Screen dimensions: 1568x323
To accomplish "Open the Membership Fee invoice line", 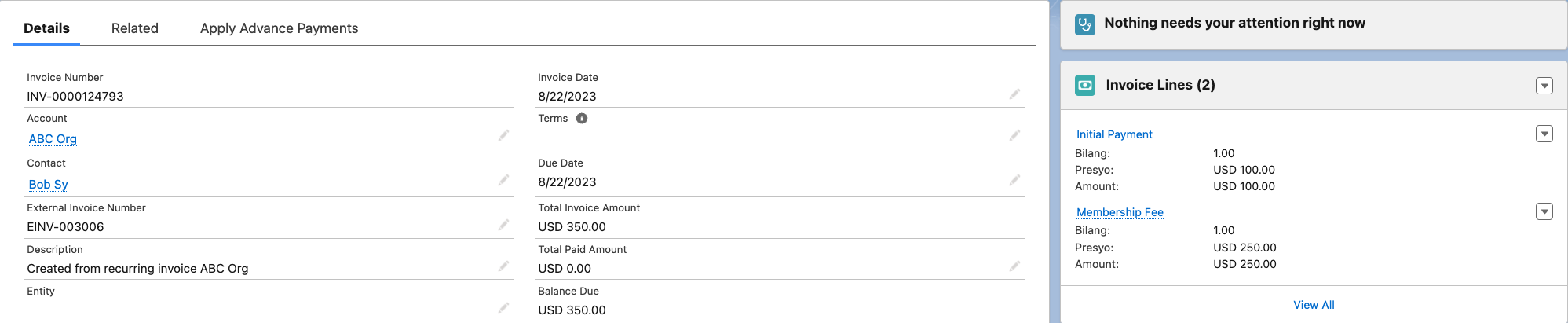I will pos(1120,212).
